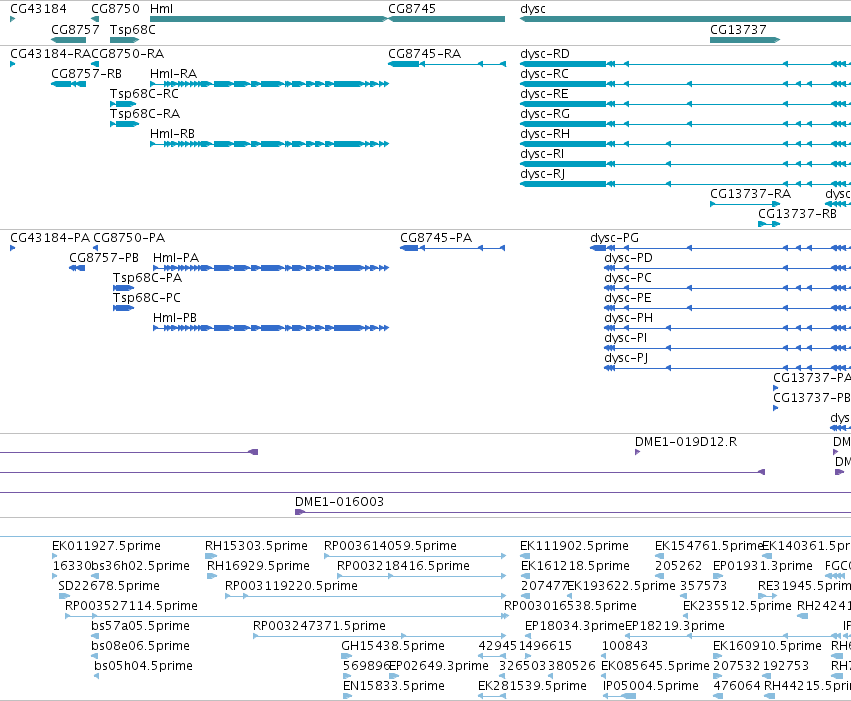This screenshot has height=701, width=851.
Task: Click the CG13737-PB marker
Action: tap(776, 408)
